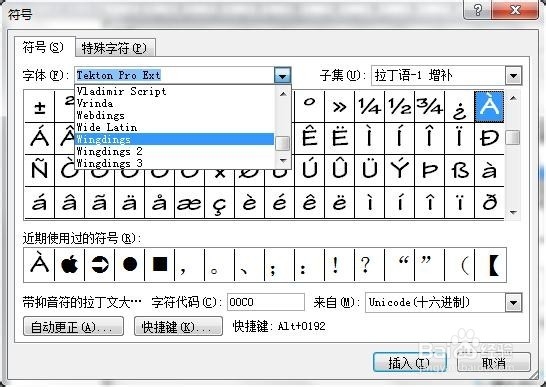Screen dimensions: 546x387
Task: Pick the ¾ three-quarters fraction symbol
Action: [429, 107]
